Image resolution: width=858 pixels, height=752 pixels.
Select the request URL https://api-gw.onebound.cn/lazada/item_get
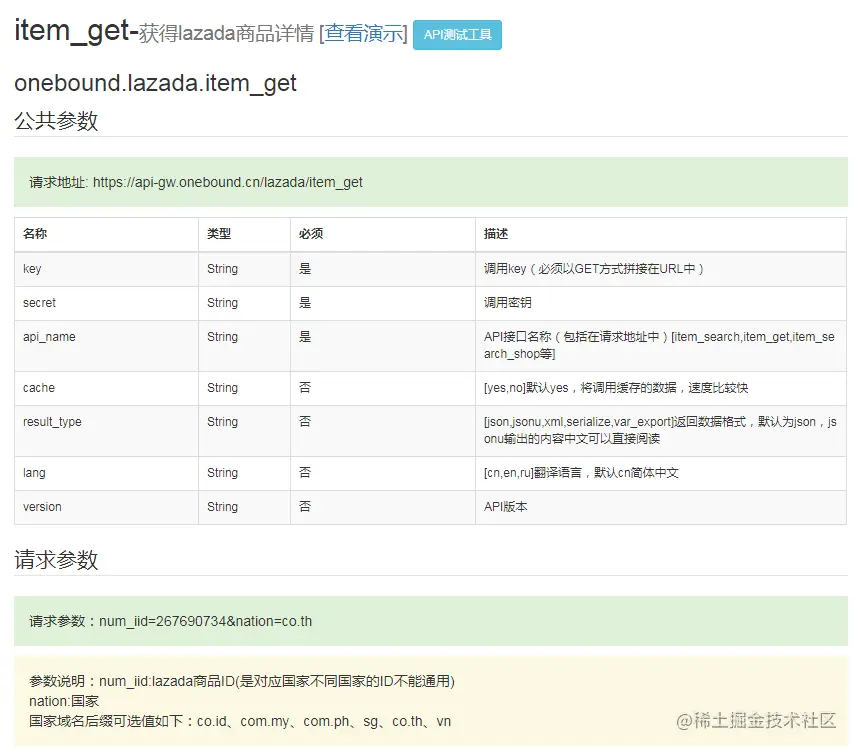pos(228,182)
